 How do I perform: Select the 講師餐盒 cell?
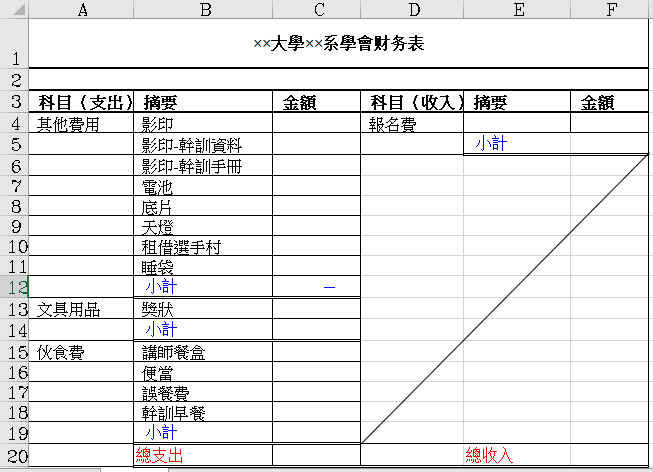point(202,352)
